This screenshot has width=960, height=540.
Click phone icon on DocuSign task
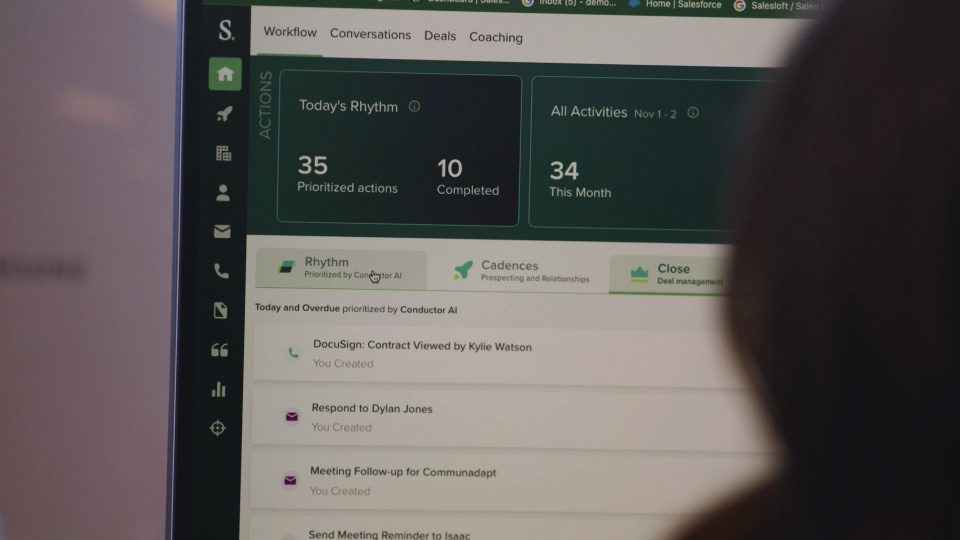tap(293, 353)
